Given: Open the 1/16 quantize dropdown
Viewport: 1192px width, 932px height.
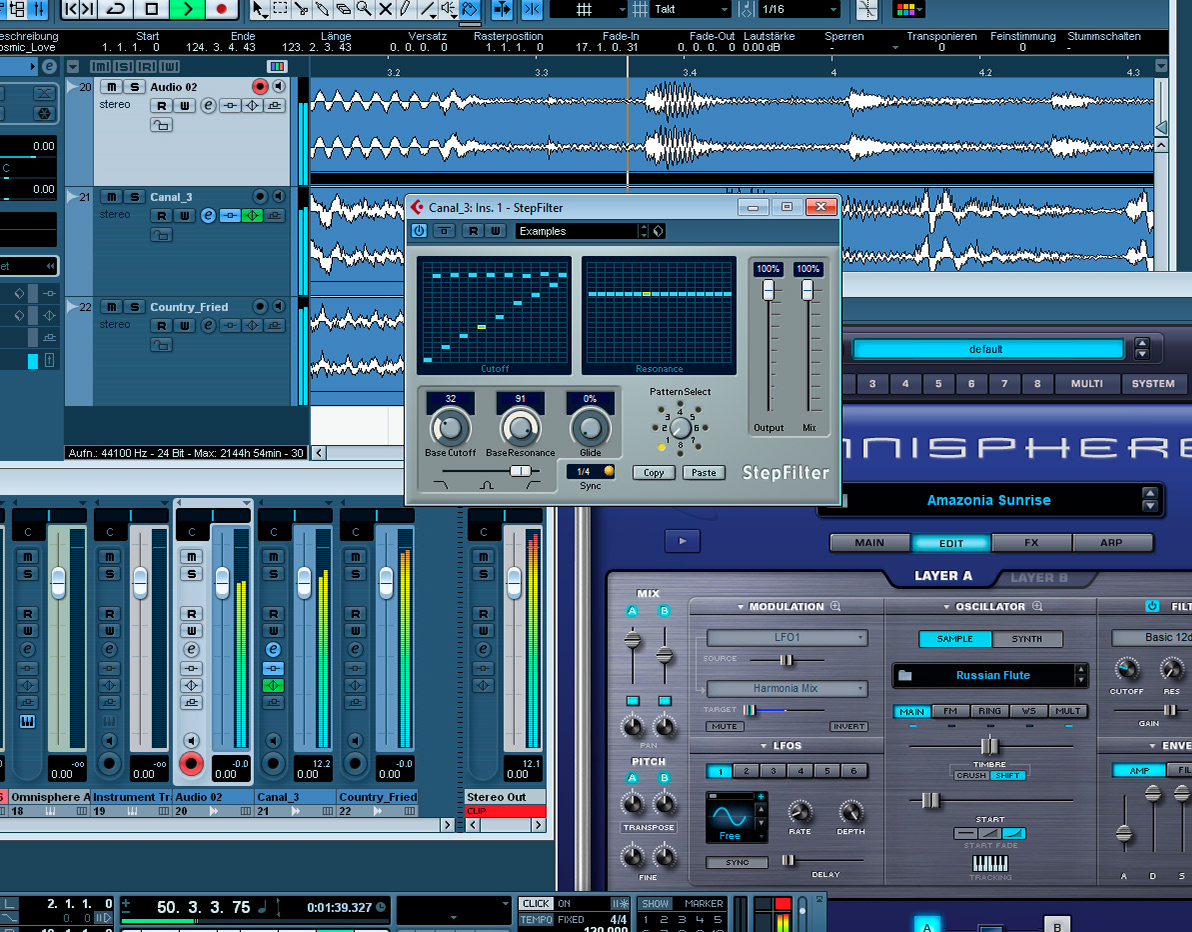Looking at the screenshot, I should tap(798, 9).
